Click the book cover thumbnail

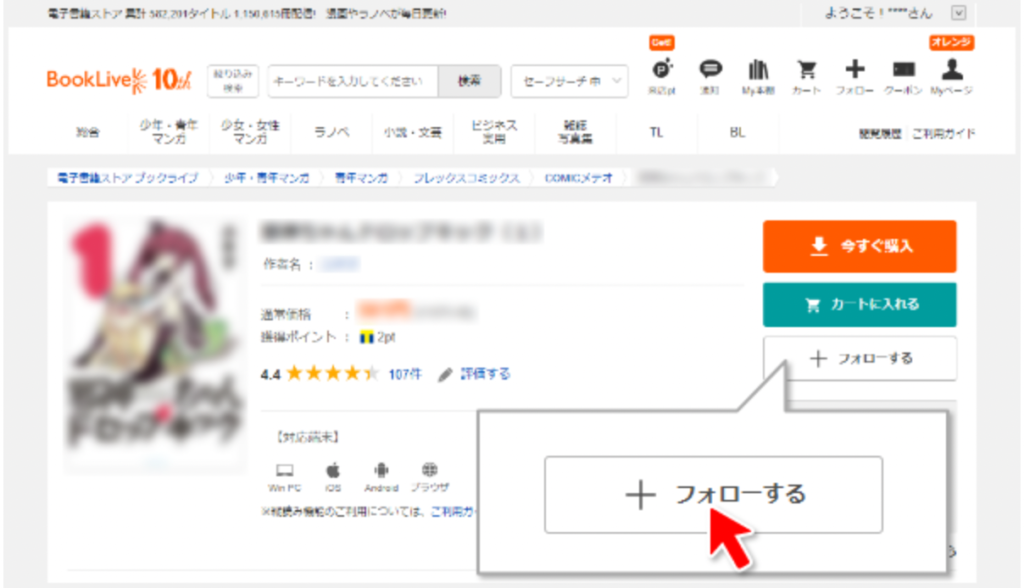155,342
